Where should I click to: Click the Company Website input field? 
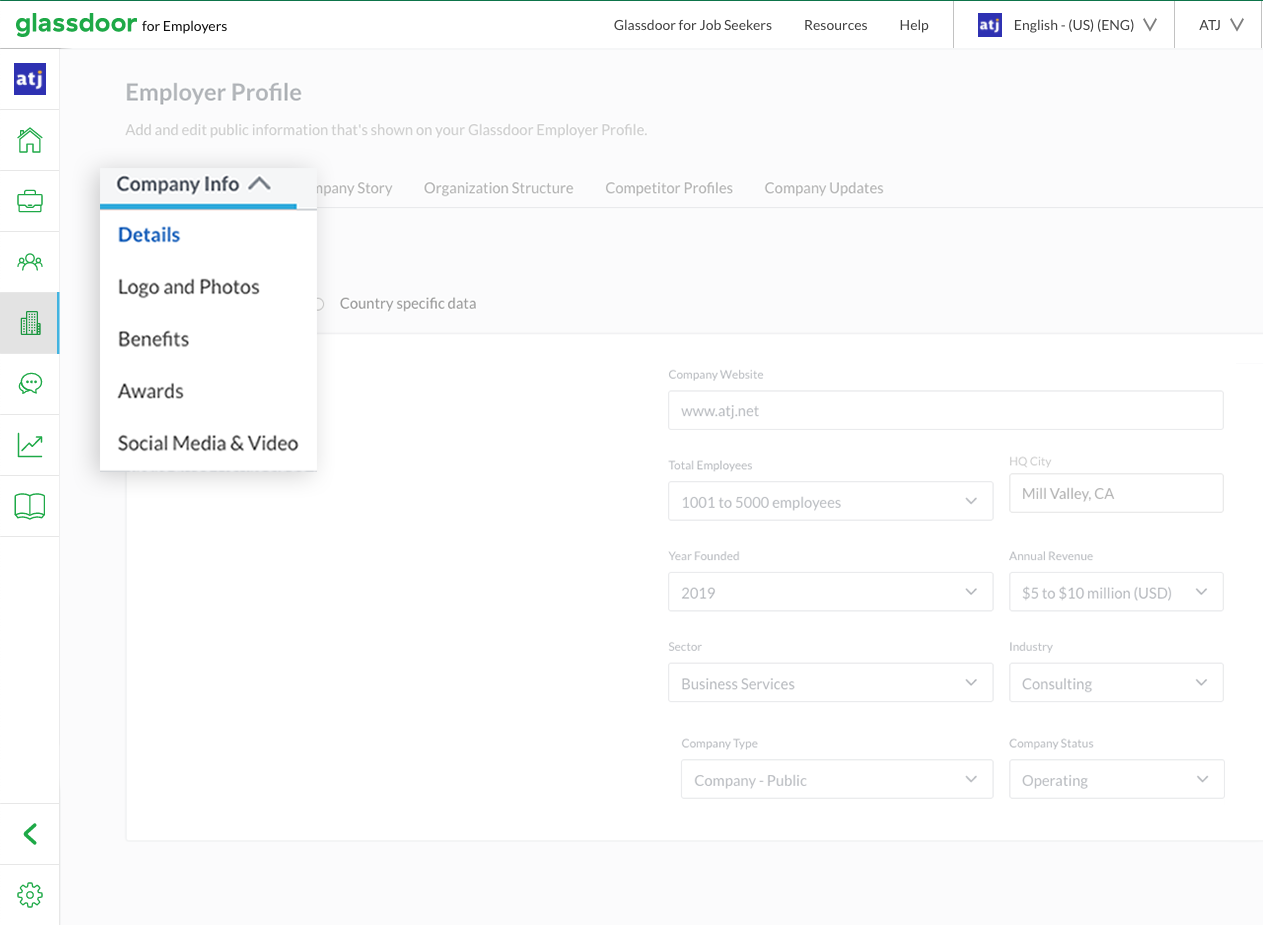coord(945,411)
